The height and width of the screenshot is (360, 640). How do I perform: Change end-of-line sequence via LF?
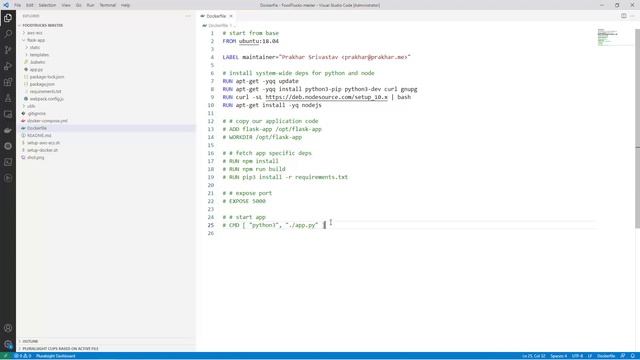[590, 356]
